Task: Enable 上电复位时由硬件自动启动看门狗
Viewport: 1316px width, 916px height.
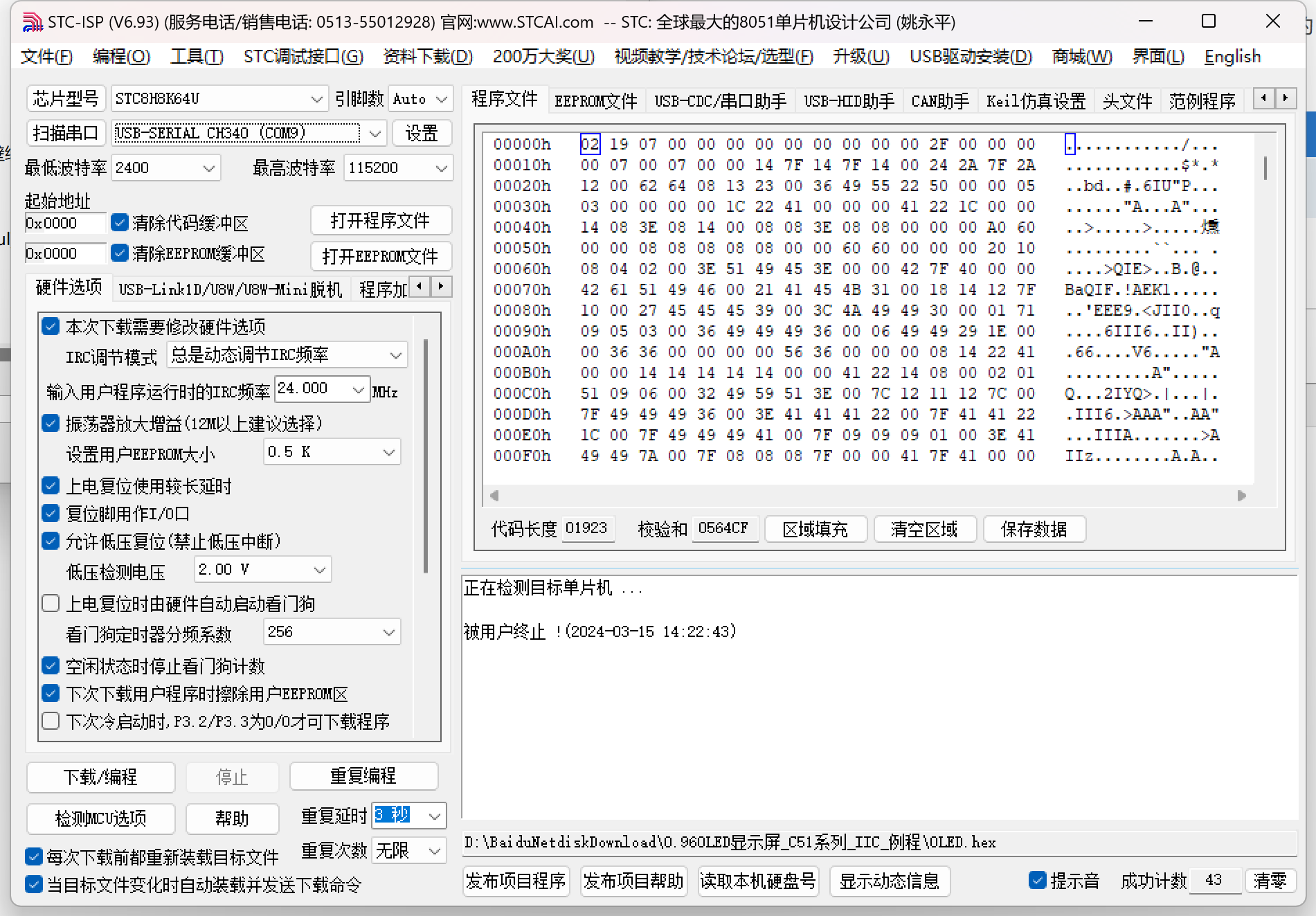Action: (x=51, y=603)
